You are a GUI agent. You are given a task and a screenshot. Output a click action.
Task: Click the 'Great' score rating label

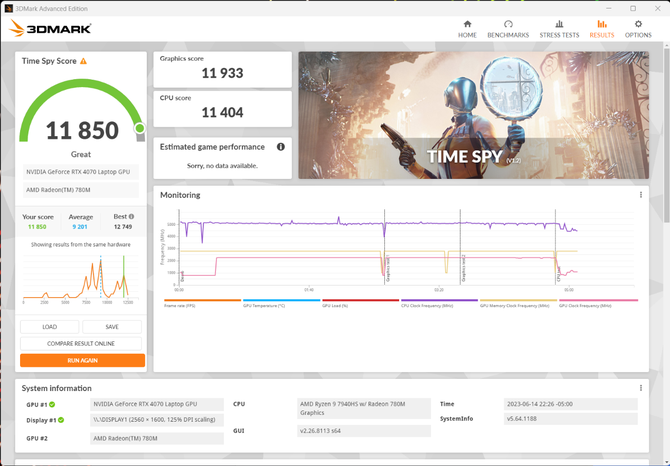coord(81,154)
